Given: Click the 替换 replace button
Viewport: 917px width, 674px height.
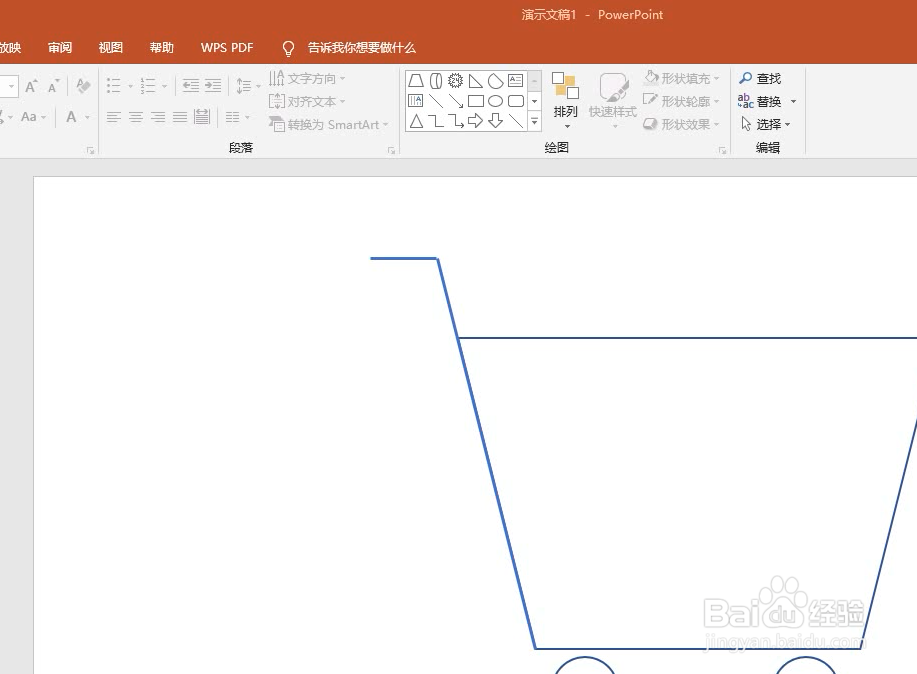Looking at the screenshot, I should [x=760, y=101].
